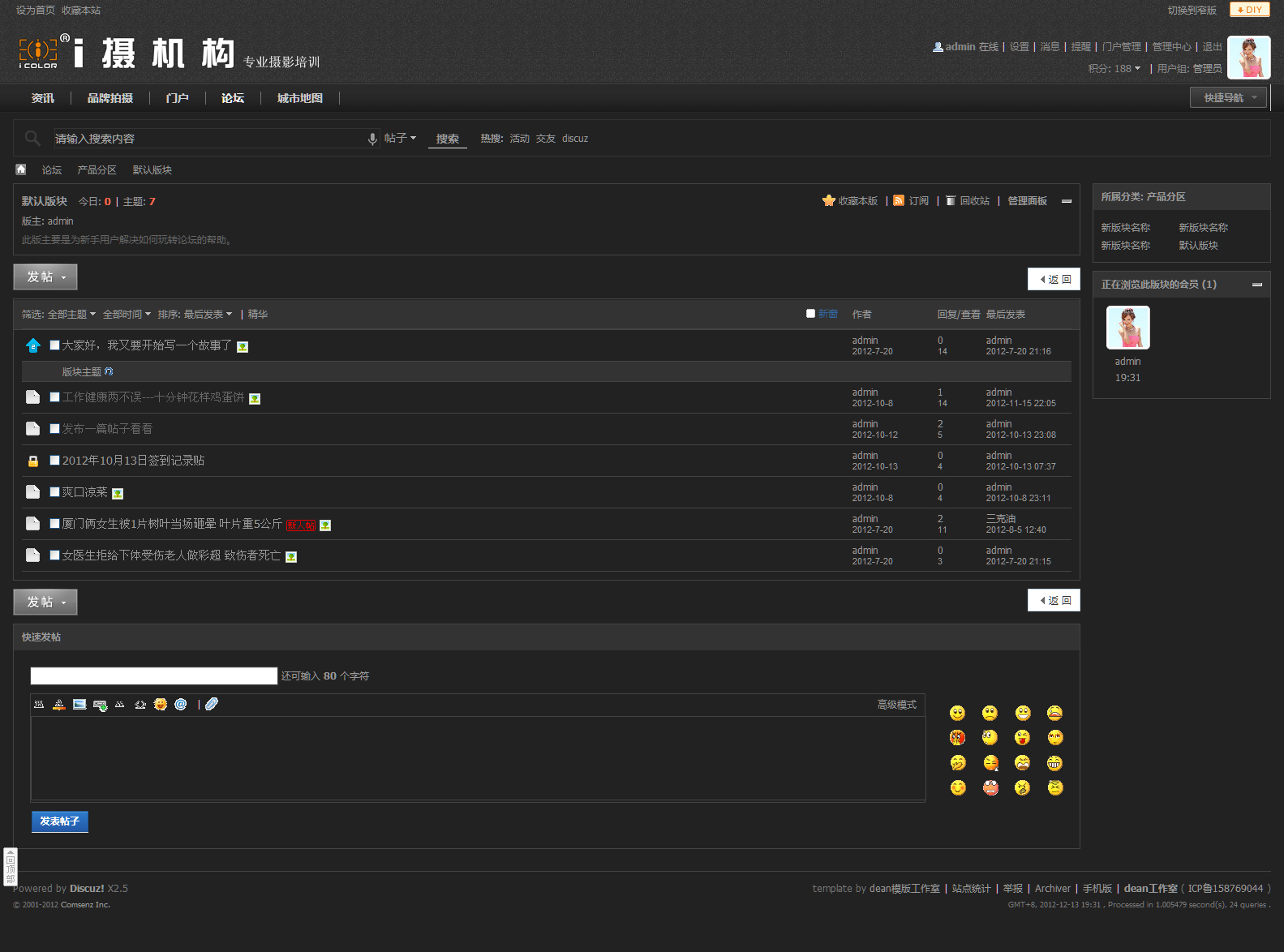Click the RSS 订阅 subscribe icon

coord(899,201)
